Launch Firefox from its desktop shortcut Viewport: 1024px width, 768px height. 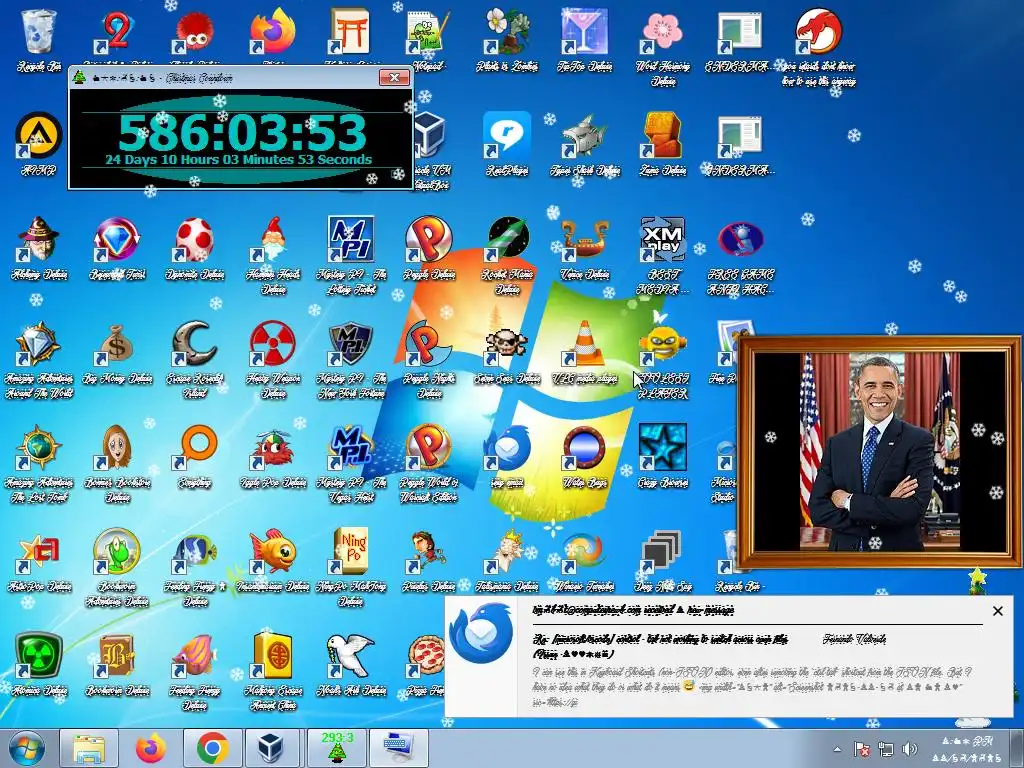272,33
